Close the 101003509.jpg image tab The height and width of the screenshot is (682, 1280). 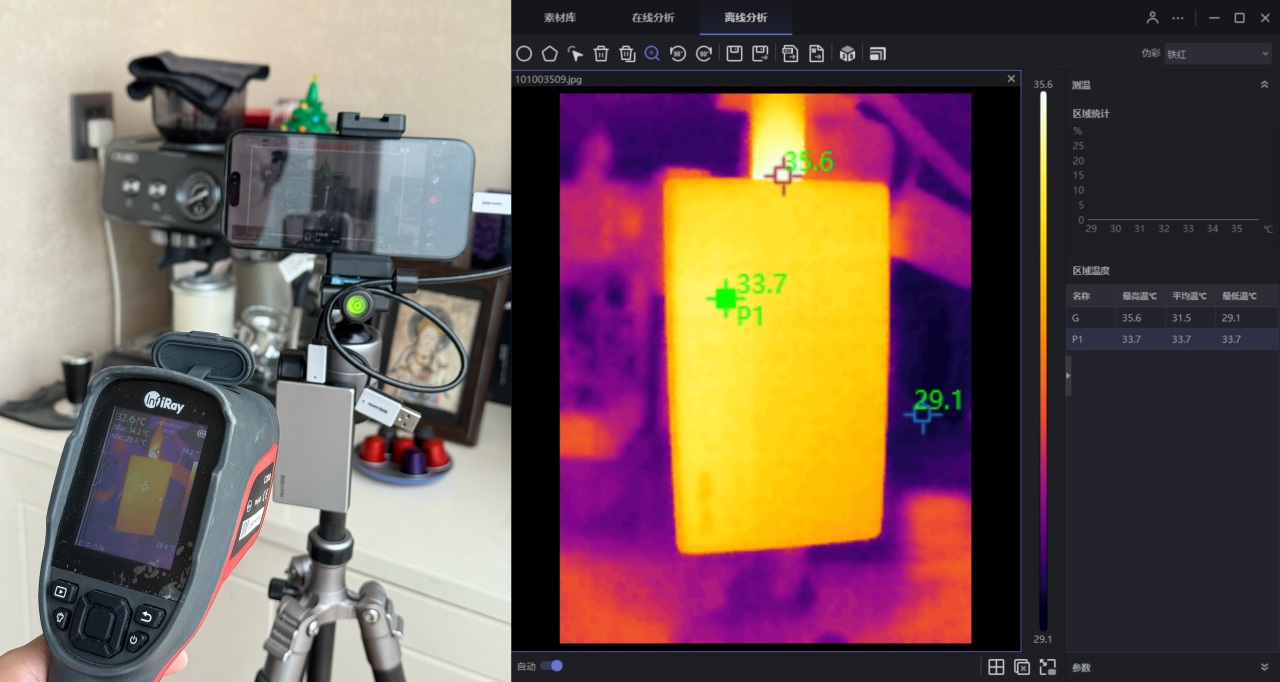point(1011,78)
